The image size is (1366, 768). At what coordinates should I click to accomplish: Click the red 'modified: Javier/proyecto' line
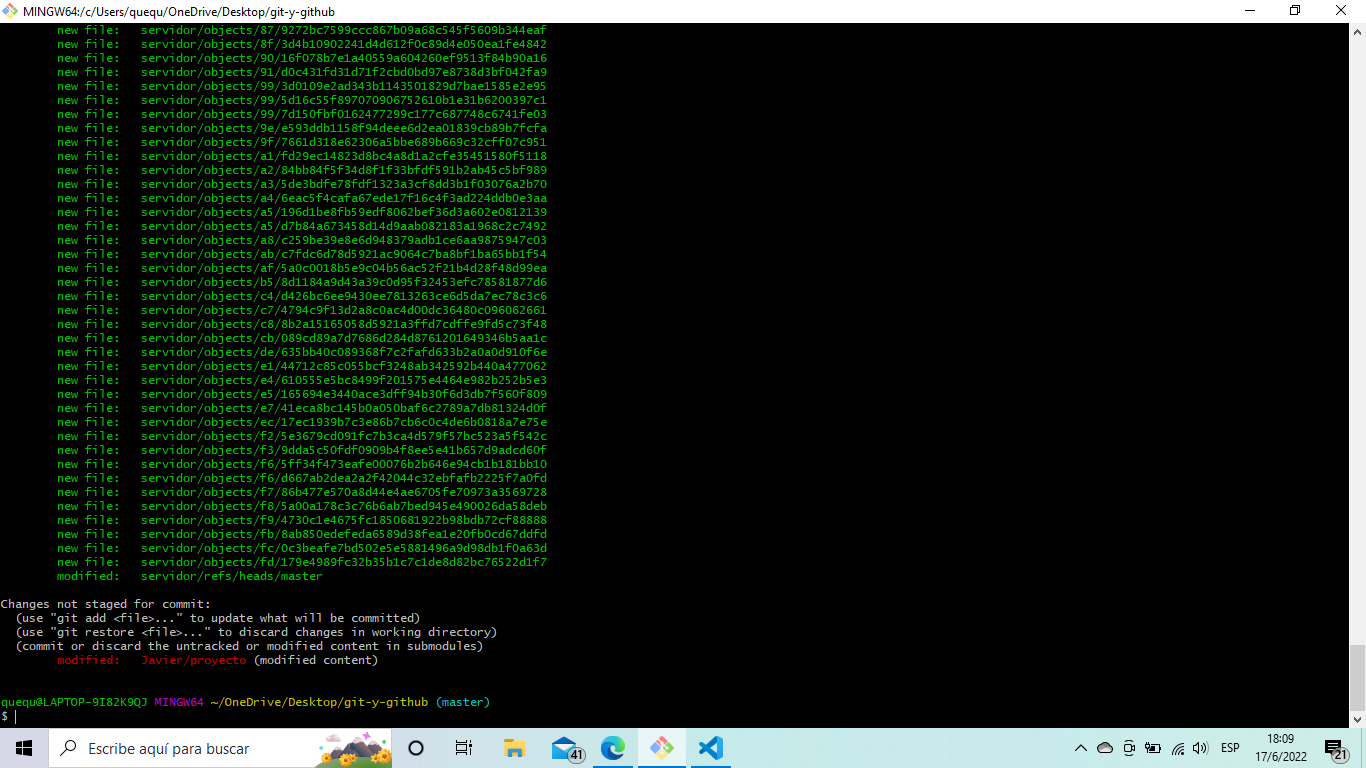(x=217, y=660)
